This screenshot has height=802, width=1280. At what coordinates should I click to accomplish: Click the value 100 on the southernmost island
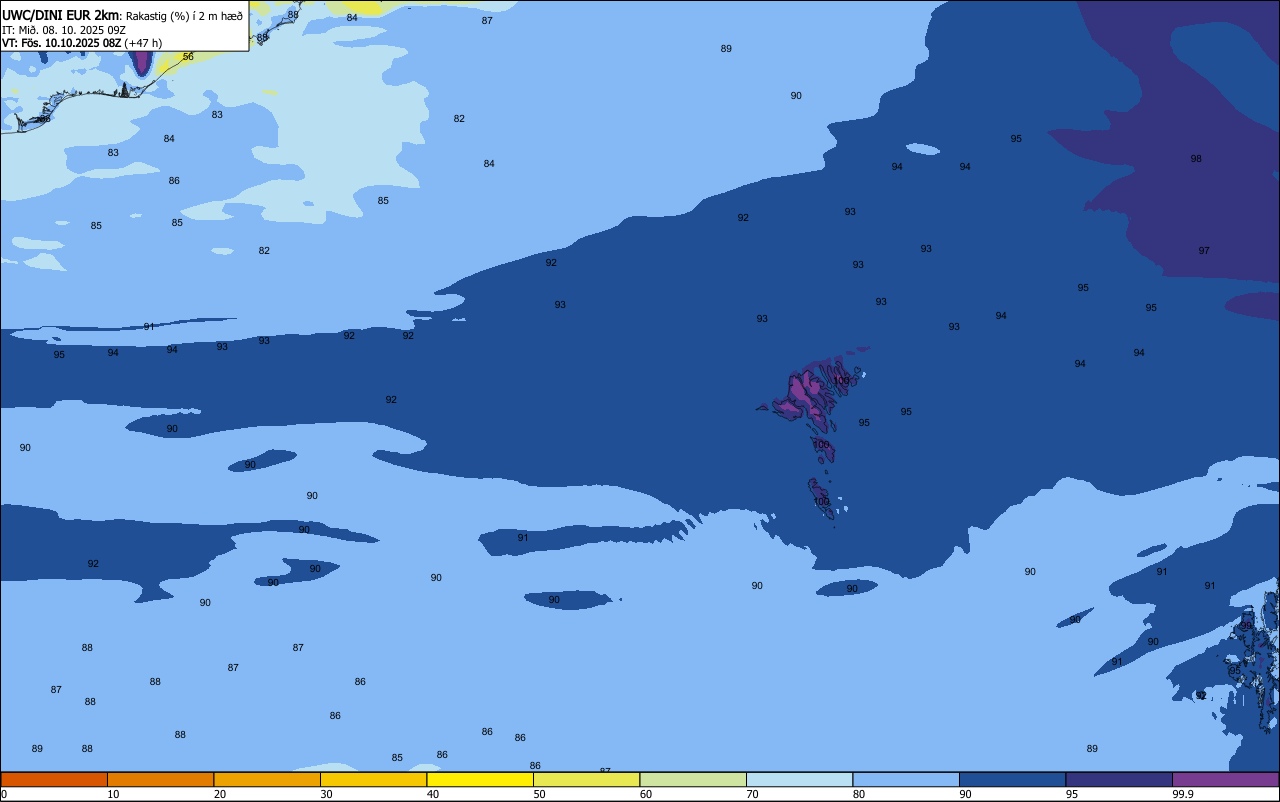[821, 501]
